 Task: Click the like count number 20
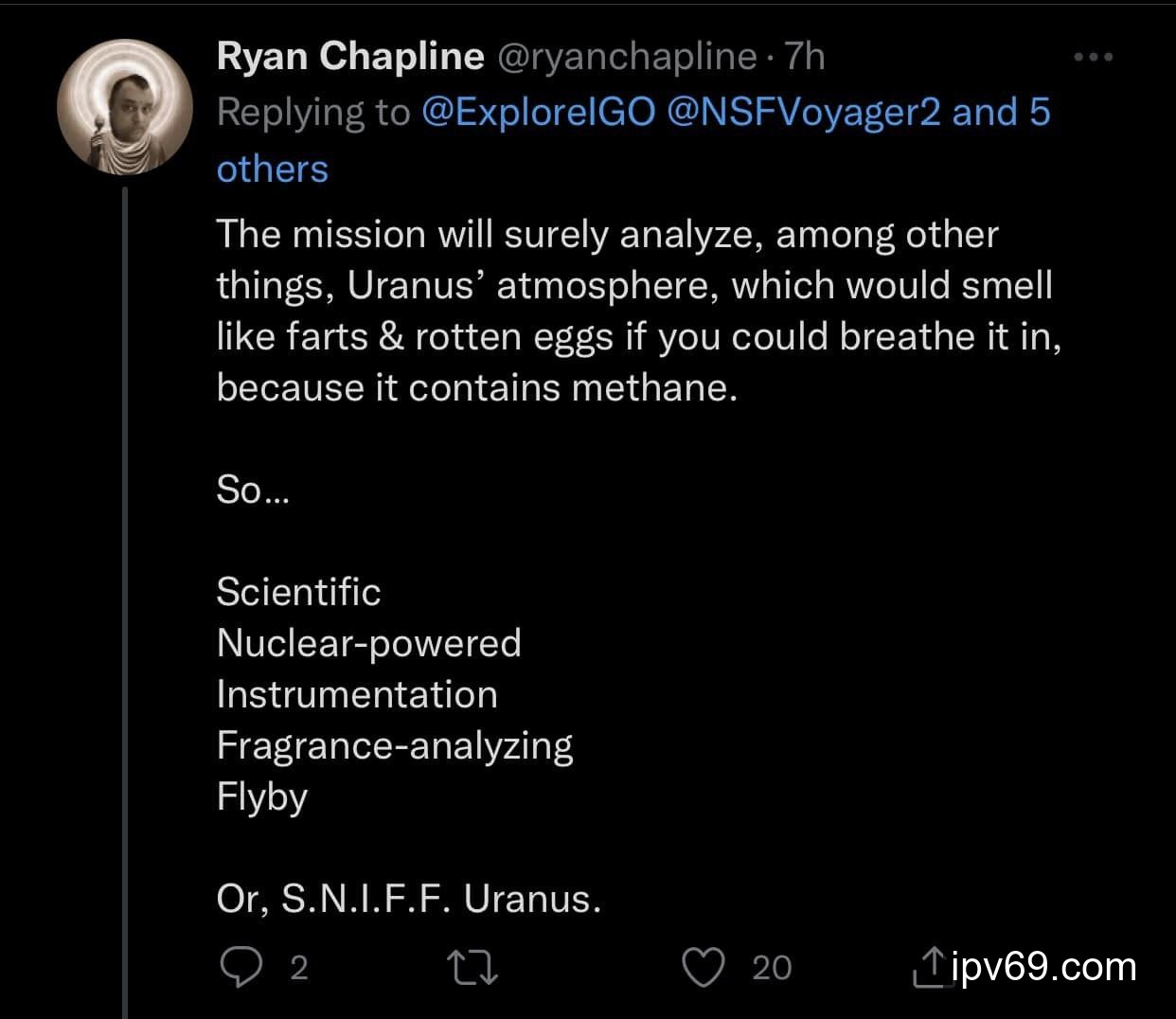pyautogui.click(x=772, y=968)
